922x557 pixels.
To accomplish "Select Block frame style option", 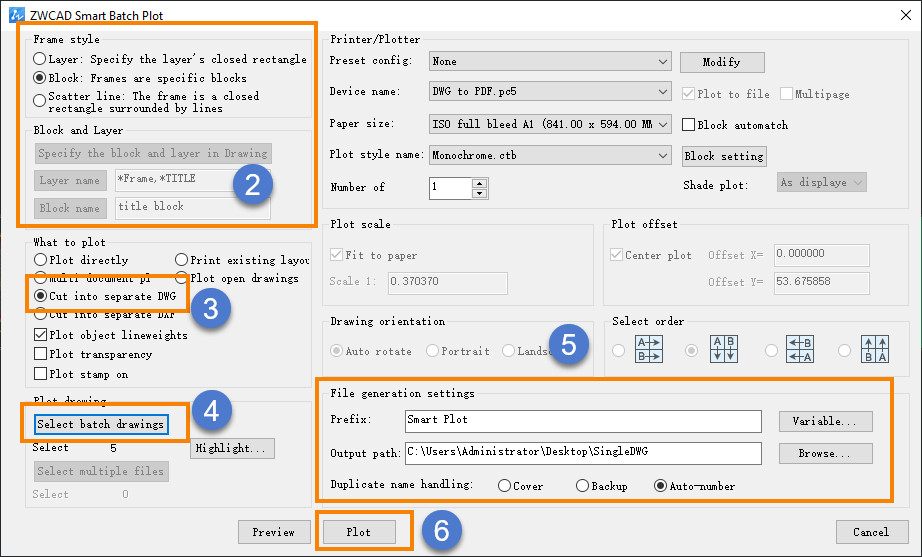I will [x=39, y=78].
